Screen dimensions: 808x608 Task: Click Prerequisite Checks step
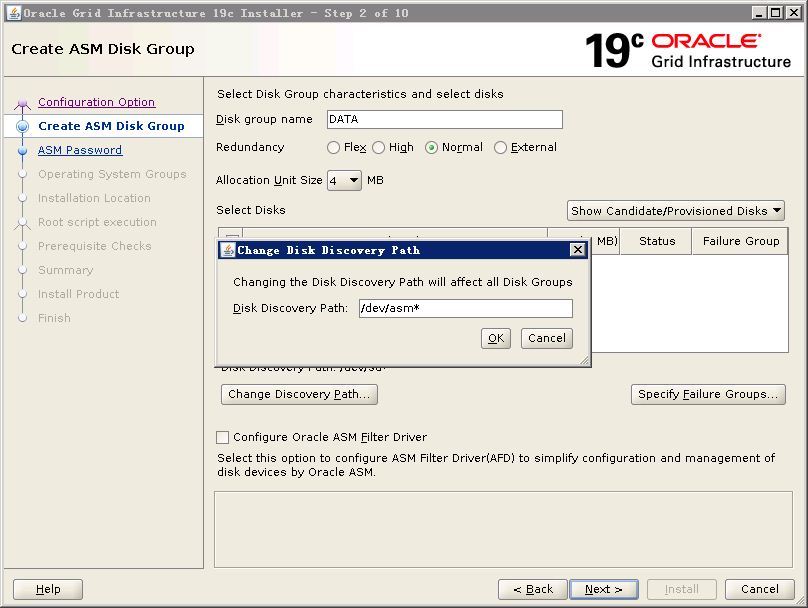coord(94,246)
